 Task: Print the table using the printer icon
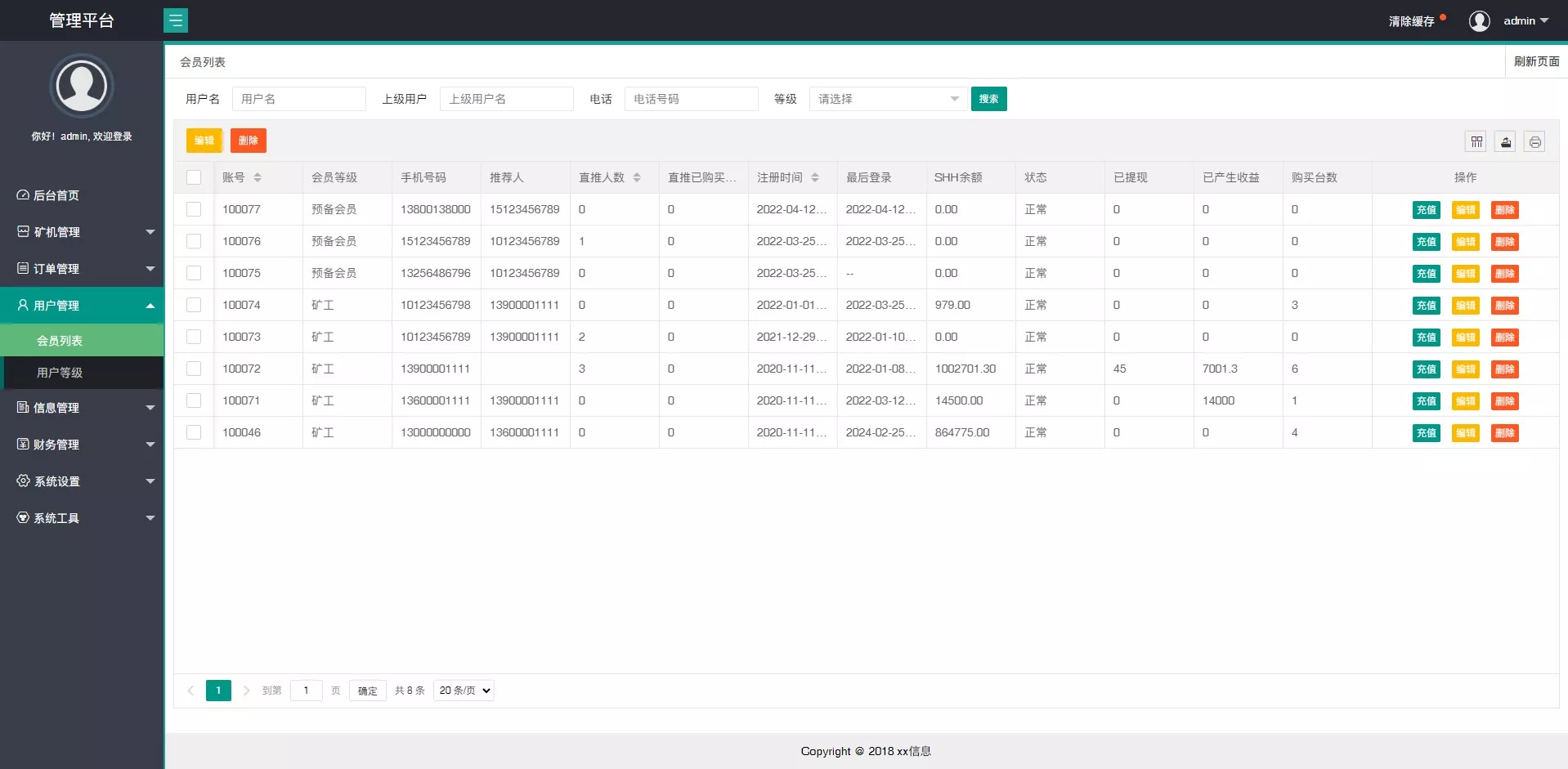pyautogui.click(x=1534, y=141)
